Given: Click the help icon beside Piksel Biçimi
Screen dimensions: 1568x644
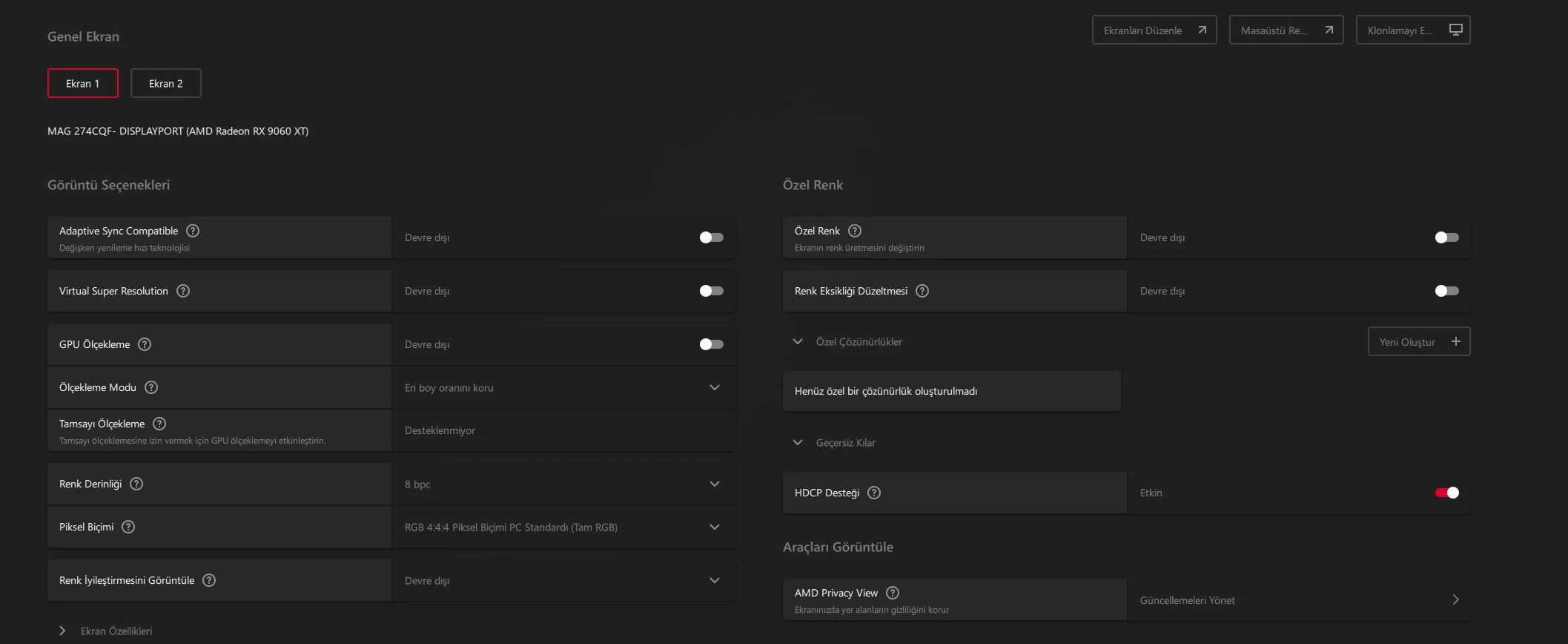Looking at the screenshot, I should (128, 527).
